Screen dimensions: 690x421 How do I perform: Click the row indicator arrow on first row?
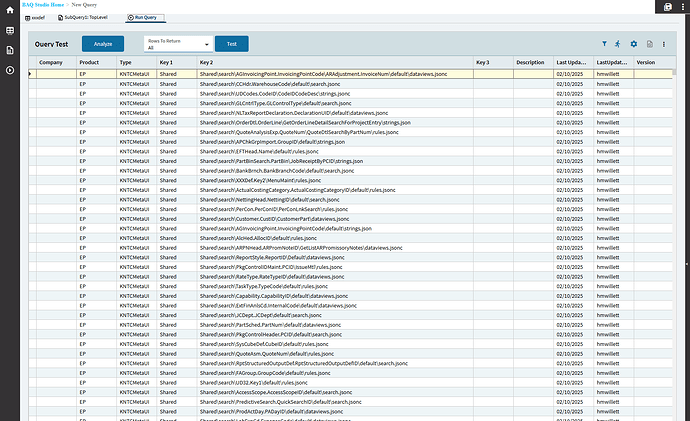30,74
